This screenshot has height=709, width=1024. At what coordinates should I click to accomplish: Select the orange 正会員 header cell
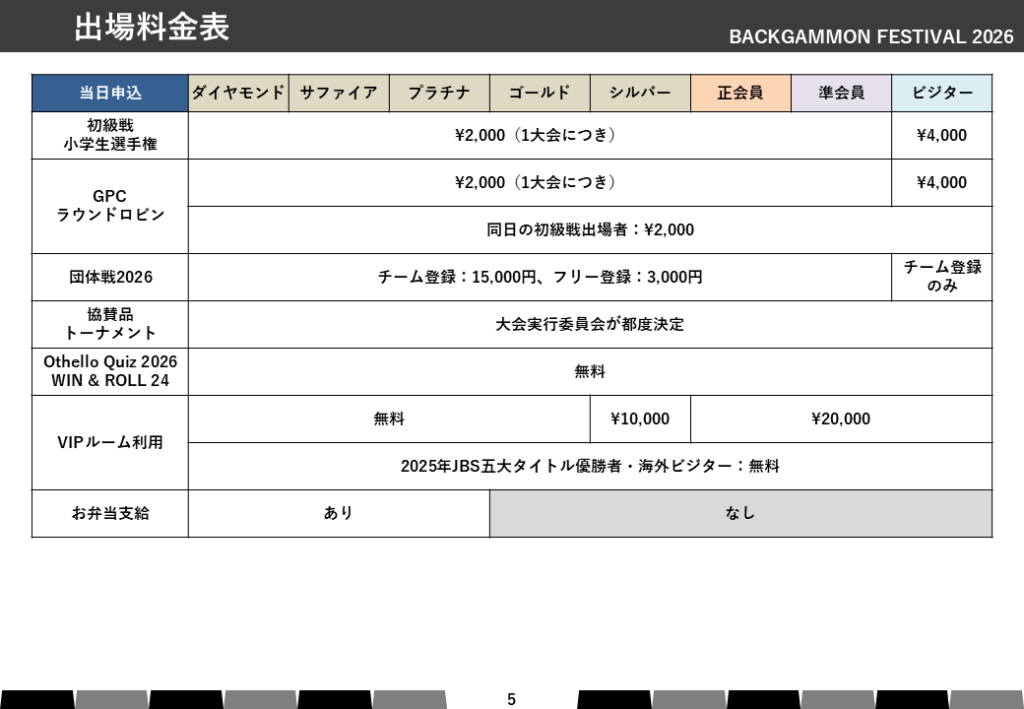click(x=741, y=93)
